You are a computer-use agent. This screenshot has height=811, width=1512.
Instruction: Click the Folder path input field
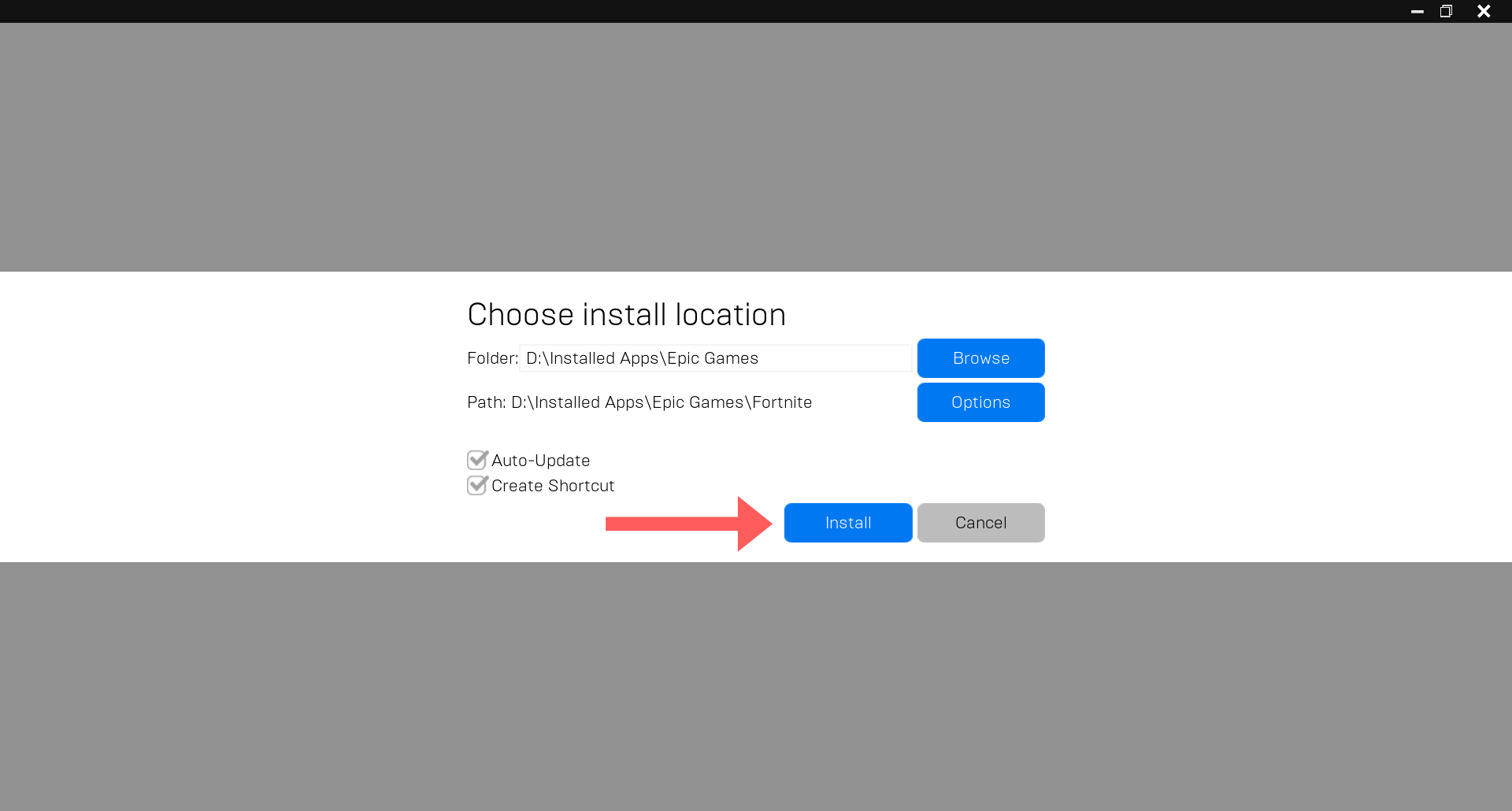click(x=715, y=358)
